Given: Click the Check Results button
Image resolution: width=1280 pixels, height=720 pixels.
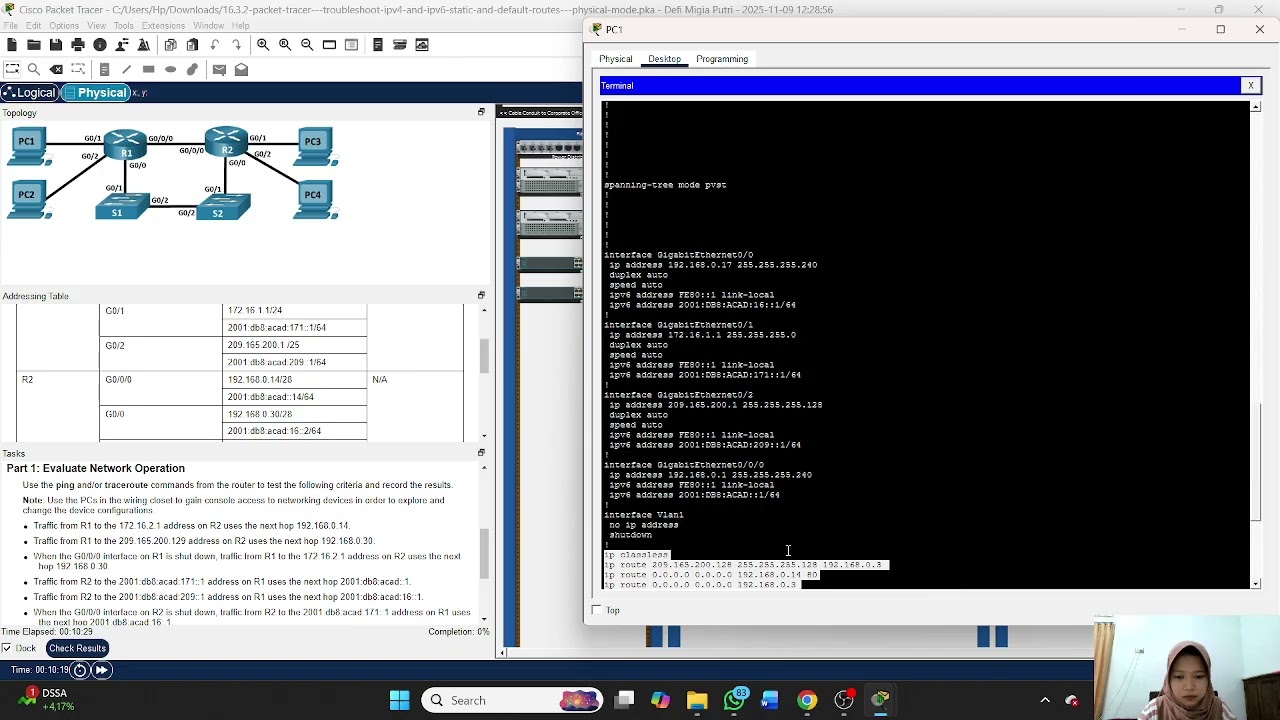Looking at the screenshot, I should pyautogui.click(x=77, y=648).
